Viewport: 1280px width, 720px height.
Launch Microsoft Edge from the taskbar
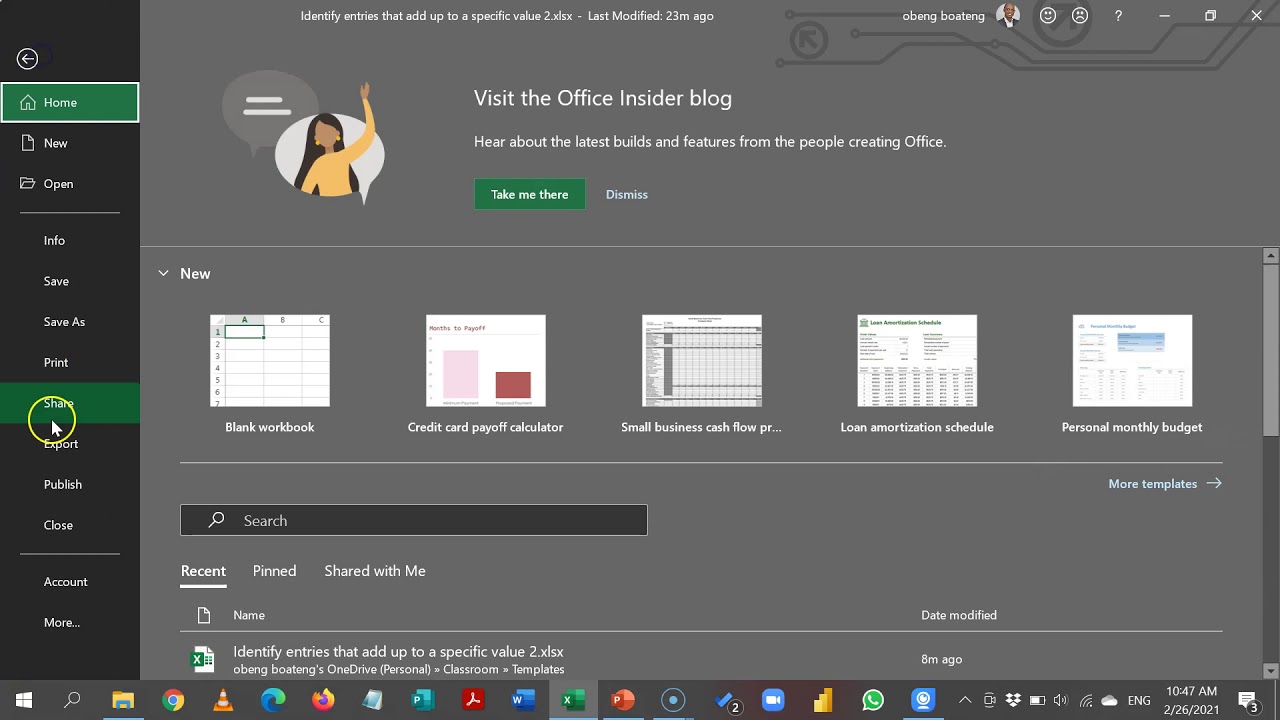273,700
